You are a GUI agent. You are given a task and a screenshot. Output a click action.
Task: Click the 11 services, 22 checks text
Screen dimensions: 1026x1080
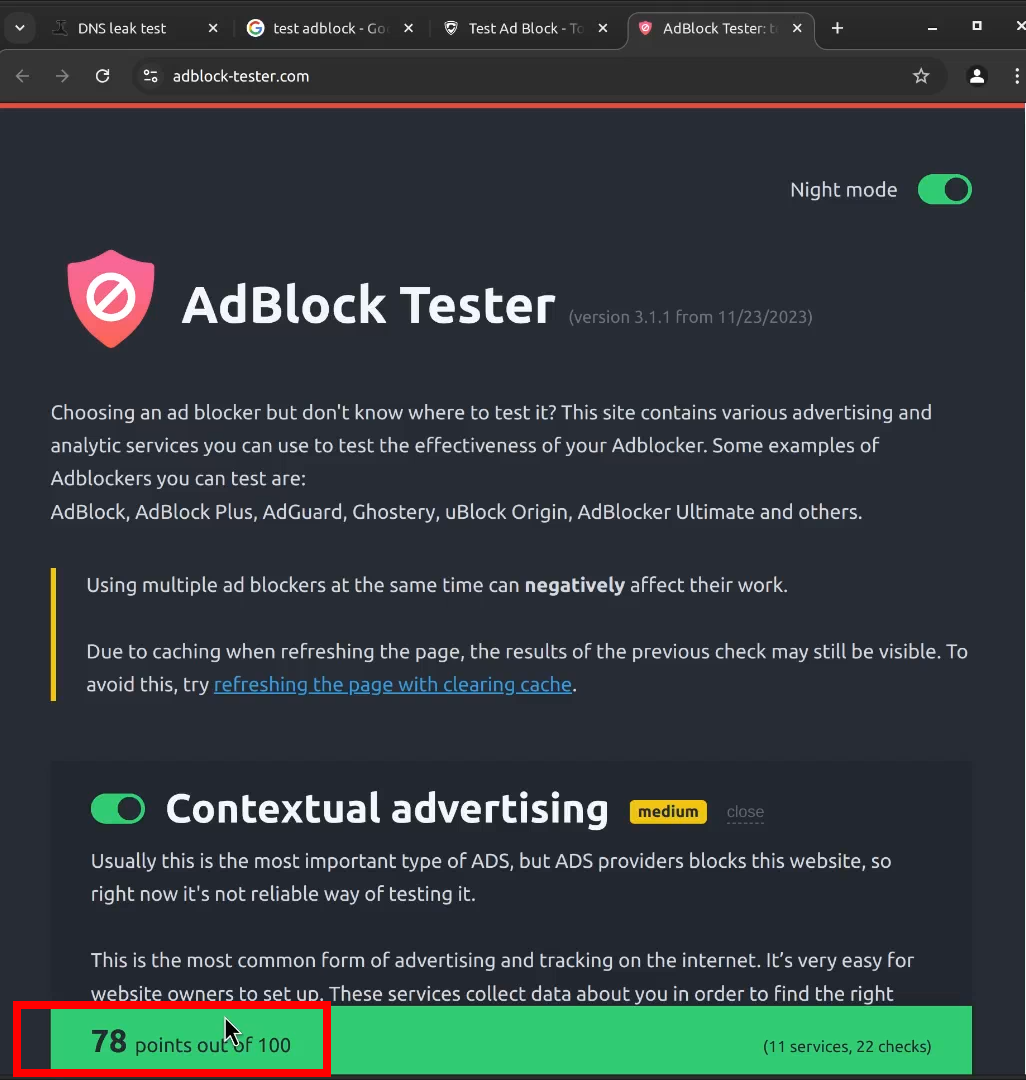point(847,1046)
